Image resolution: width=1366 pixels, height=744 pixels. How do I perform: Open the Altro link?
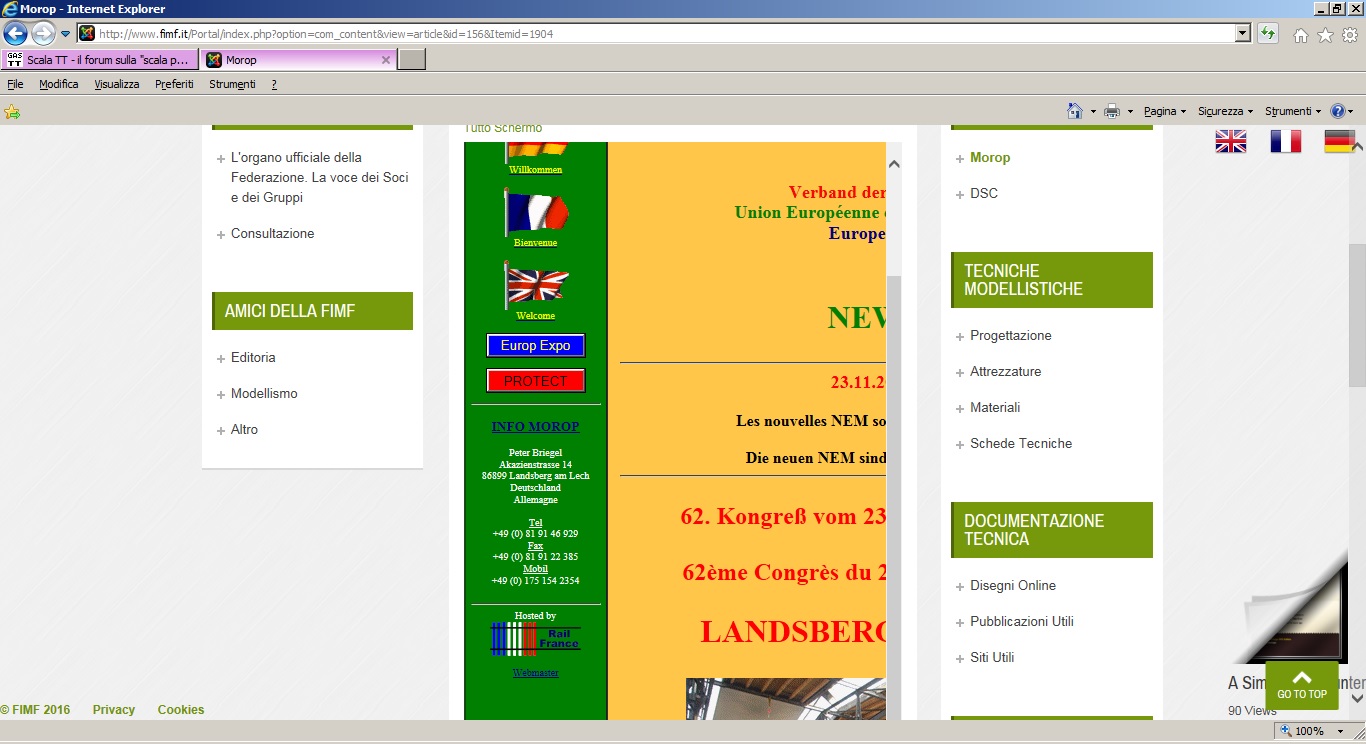click(x=244, y=429)
